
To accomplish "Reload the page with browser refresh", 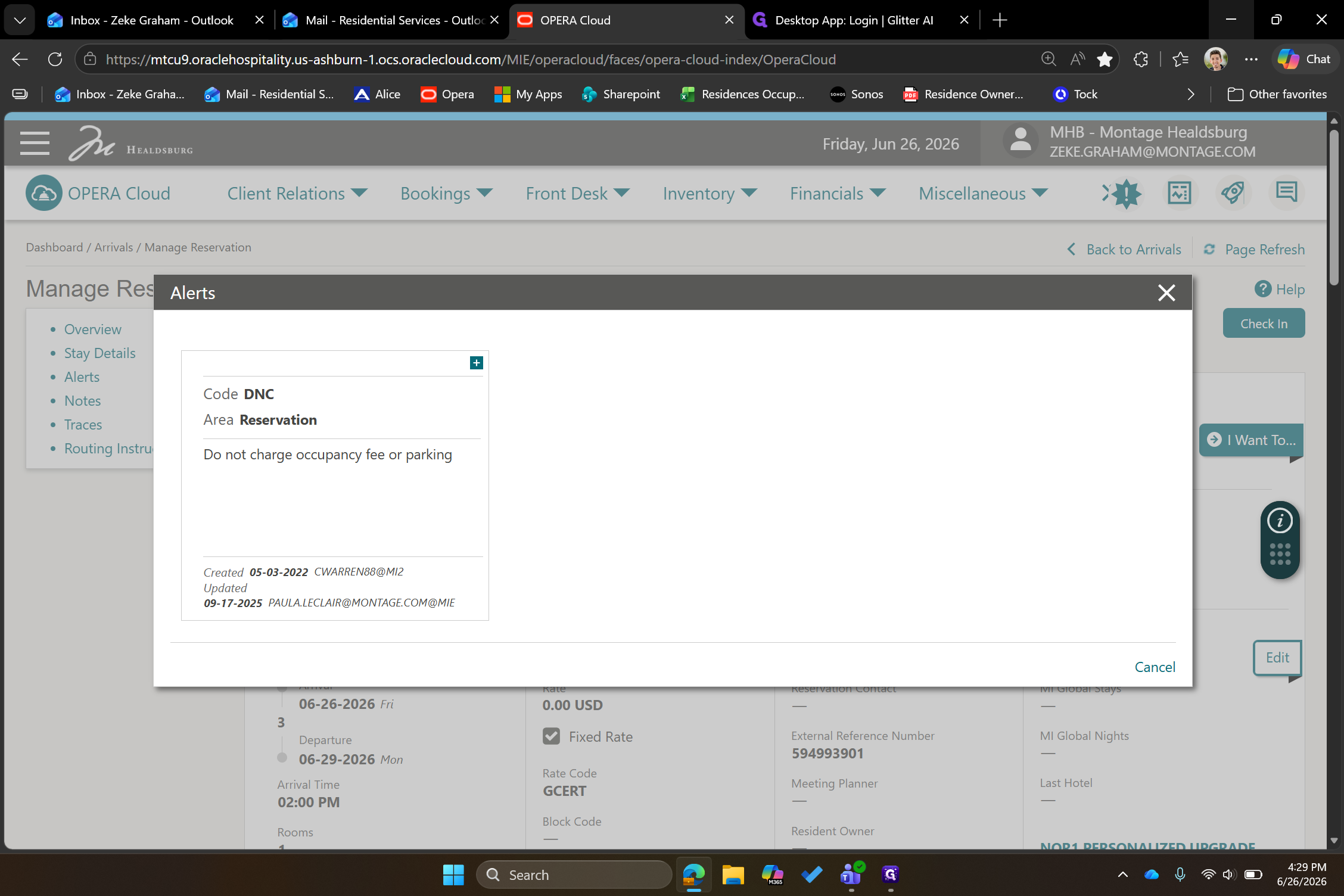I will pos(55,59).
